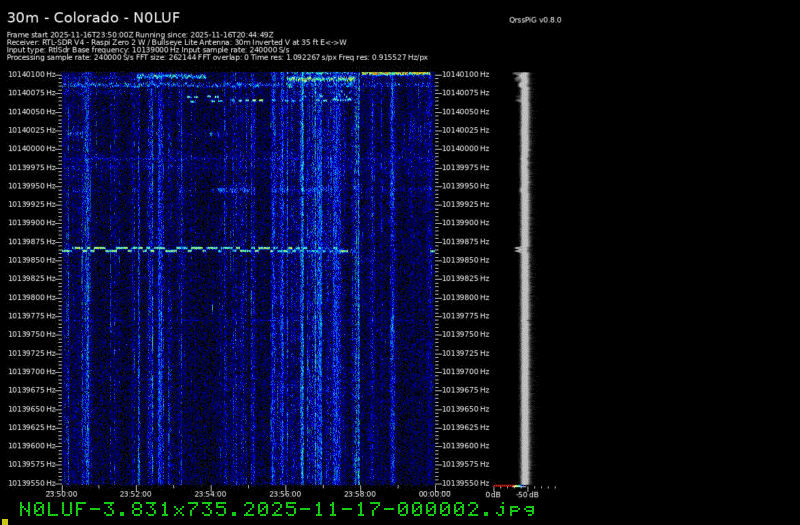The height and width of the screenshot is (525, 800).
Task: Click the red-blue dB color scale bar
Action: pos(508,487)
